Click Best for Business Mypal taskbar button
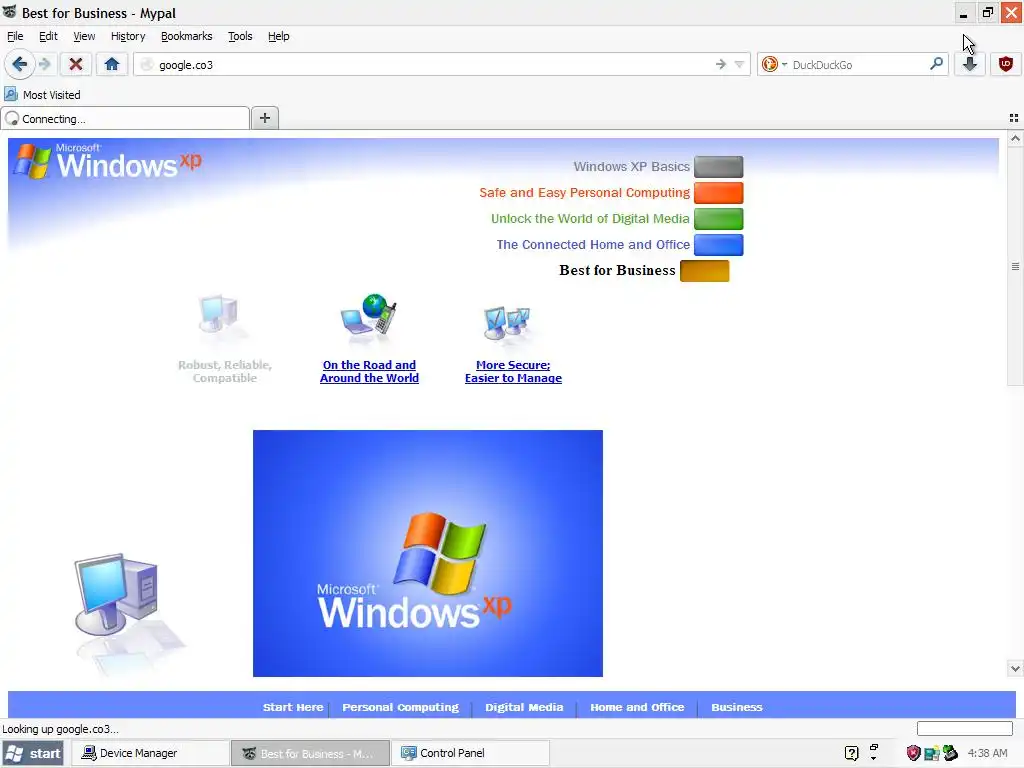 (x=310, y=753)
